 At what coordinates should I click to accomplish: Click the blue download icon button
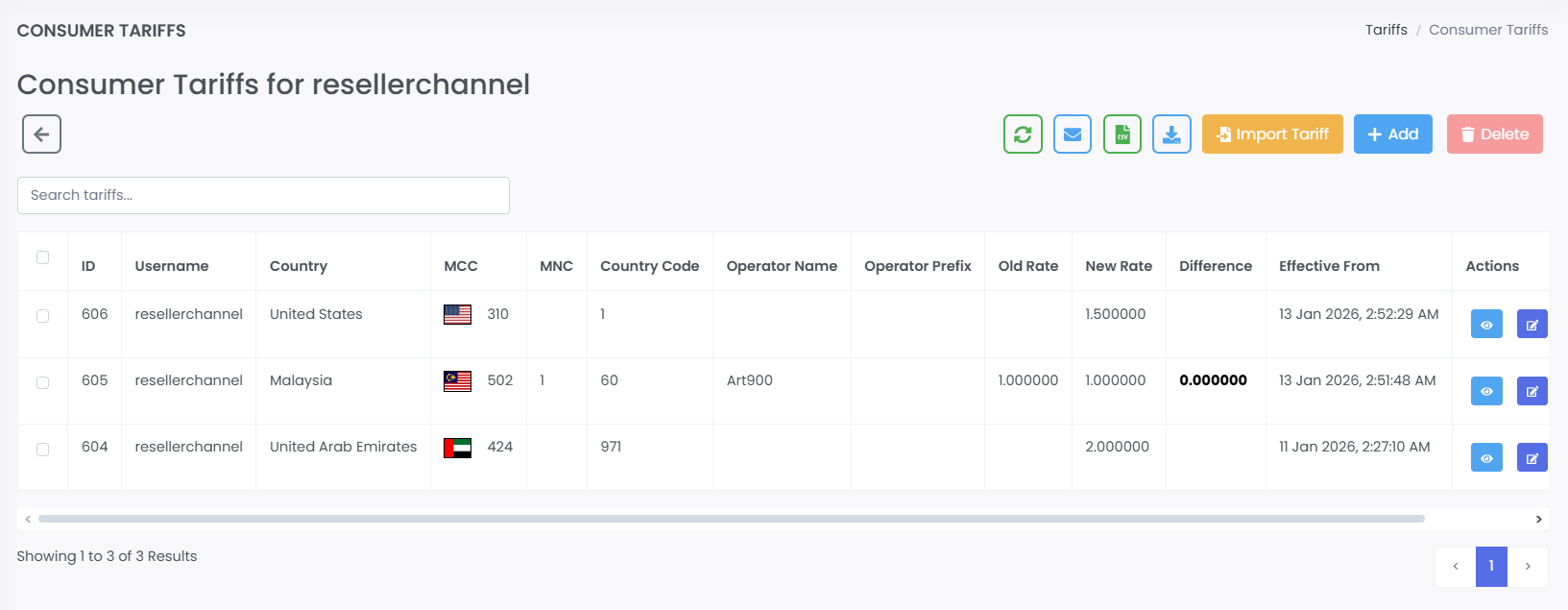click(x=1171, y=134)
